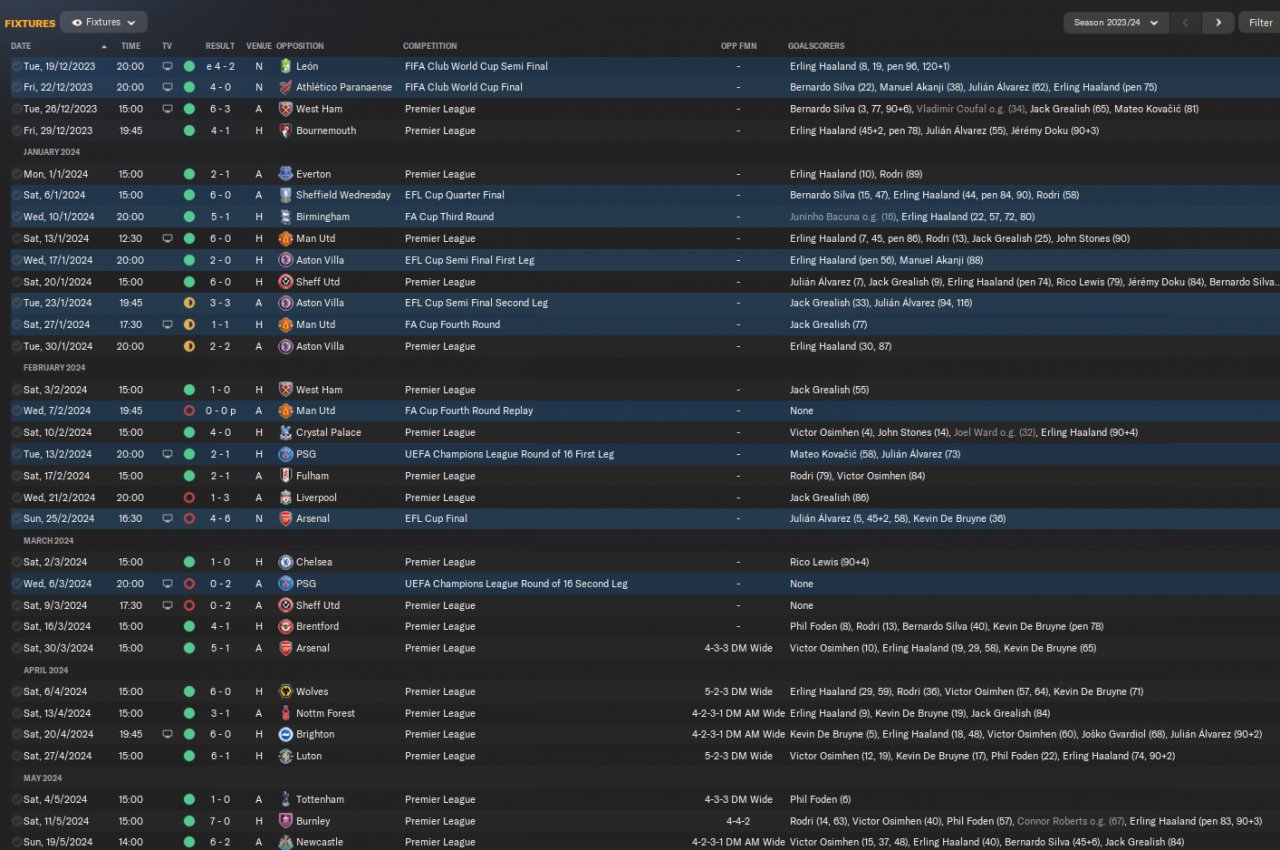Toggle the row marker beside Fri, 22/12/2023
This screenshot has width=1280, height=850.
[x=16, y=87]
